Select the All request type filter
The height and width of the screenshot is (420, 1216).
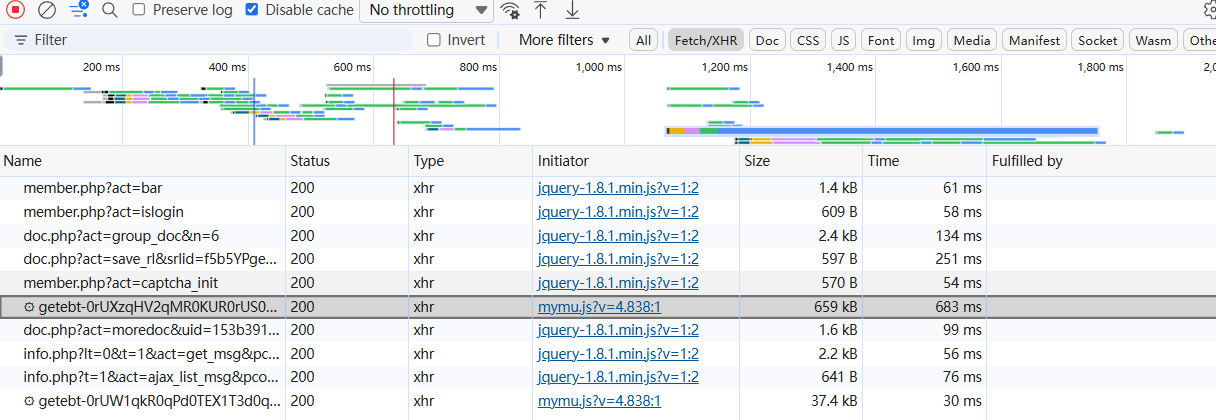(643, 41)
